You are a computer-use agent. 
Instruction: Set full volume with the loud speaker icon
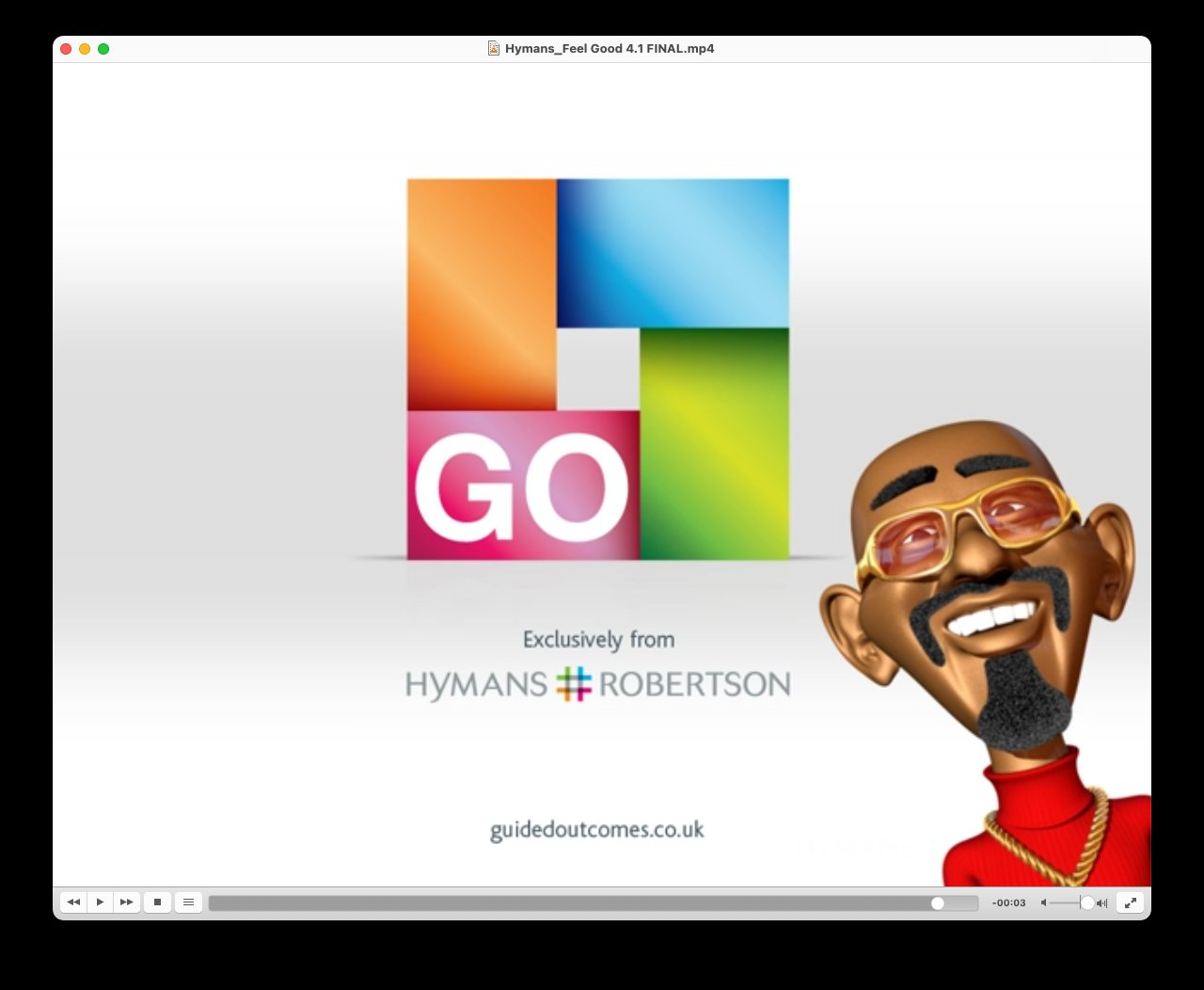tap(1102, 903)
